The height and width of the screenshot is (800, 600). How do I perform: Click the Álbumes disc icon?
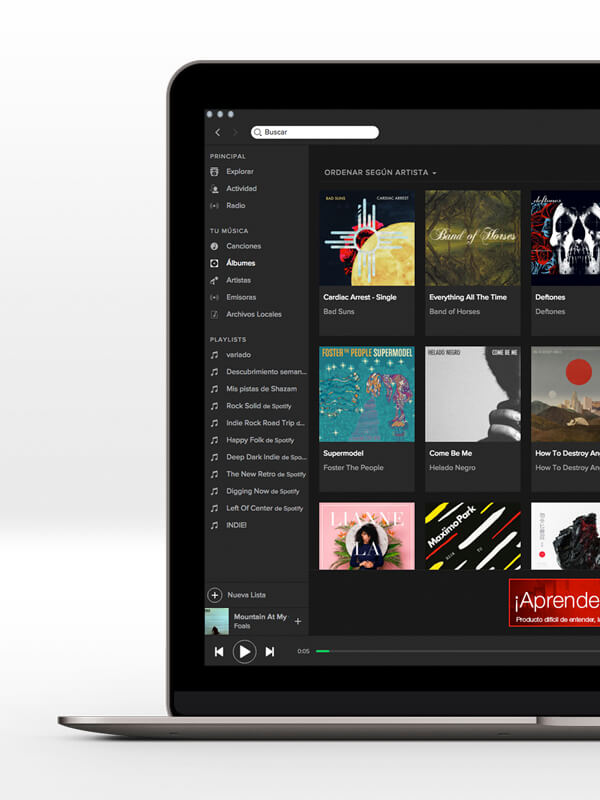[x=214, y=263]
